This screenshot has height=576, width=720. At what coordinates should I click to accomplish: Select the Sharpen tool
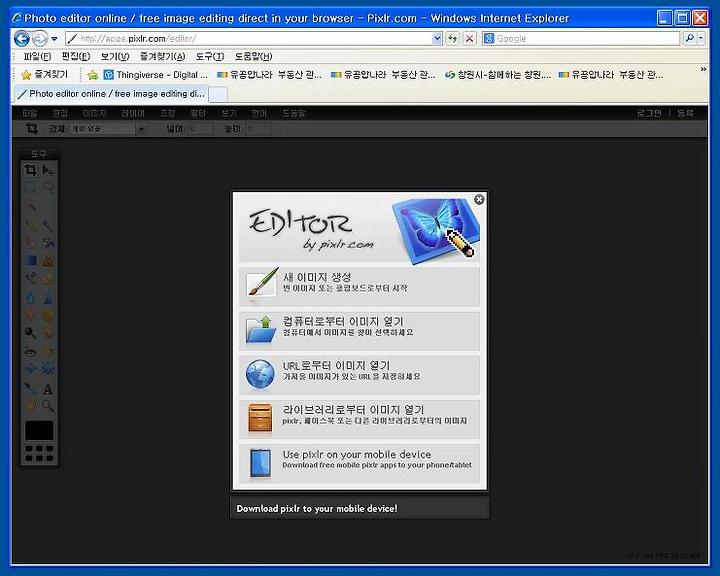(x=48, y=298)
